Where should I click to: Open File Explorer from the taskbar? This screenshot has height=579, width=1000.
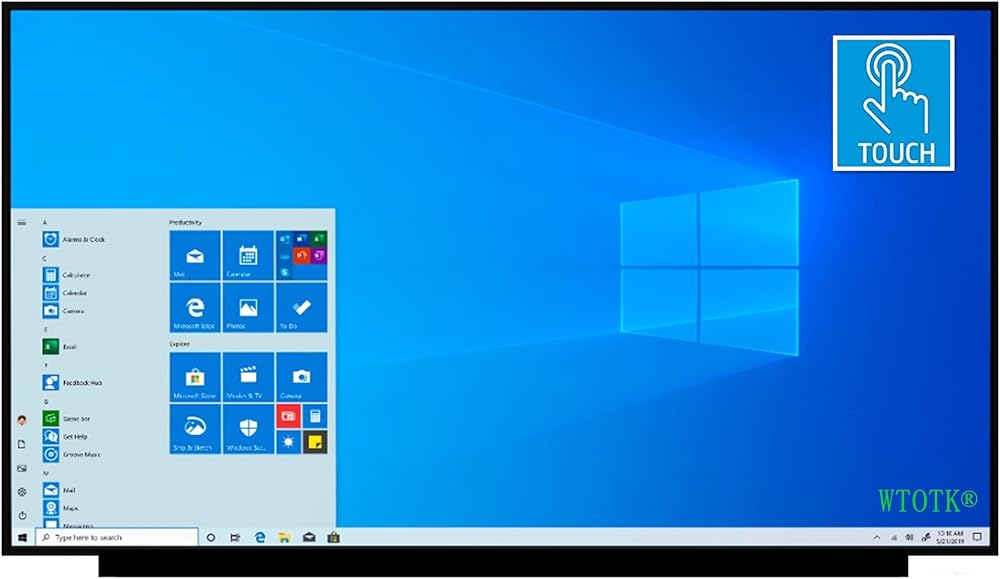click(x=284, y=538)
